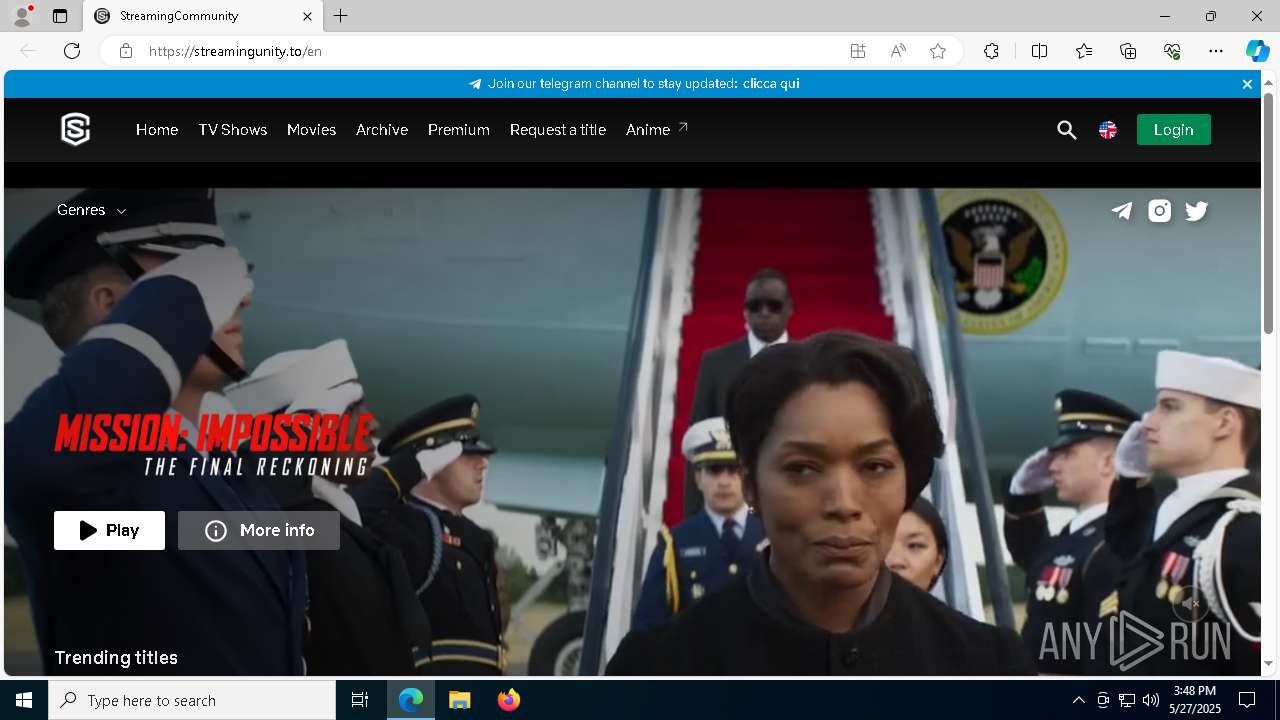Screen dimensions: 1280x720
Task: Open the Movies section
Action: coord(311,130)
